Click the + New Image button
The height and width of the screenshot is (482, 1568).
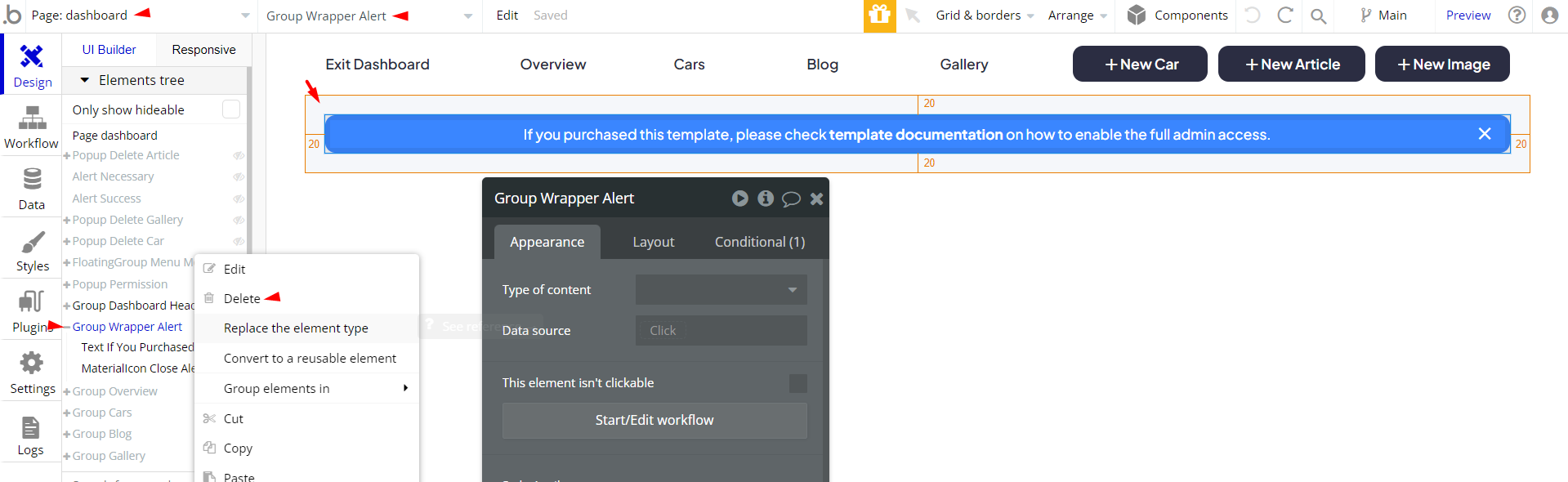pyautogui.click(x=1442, y=64)
